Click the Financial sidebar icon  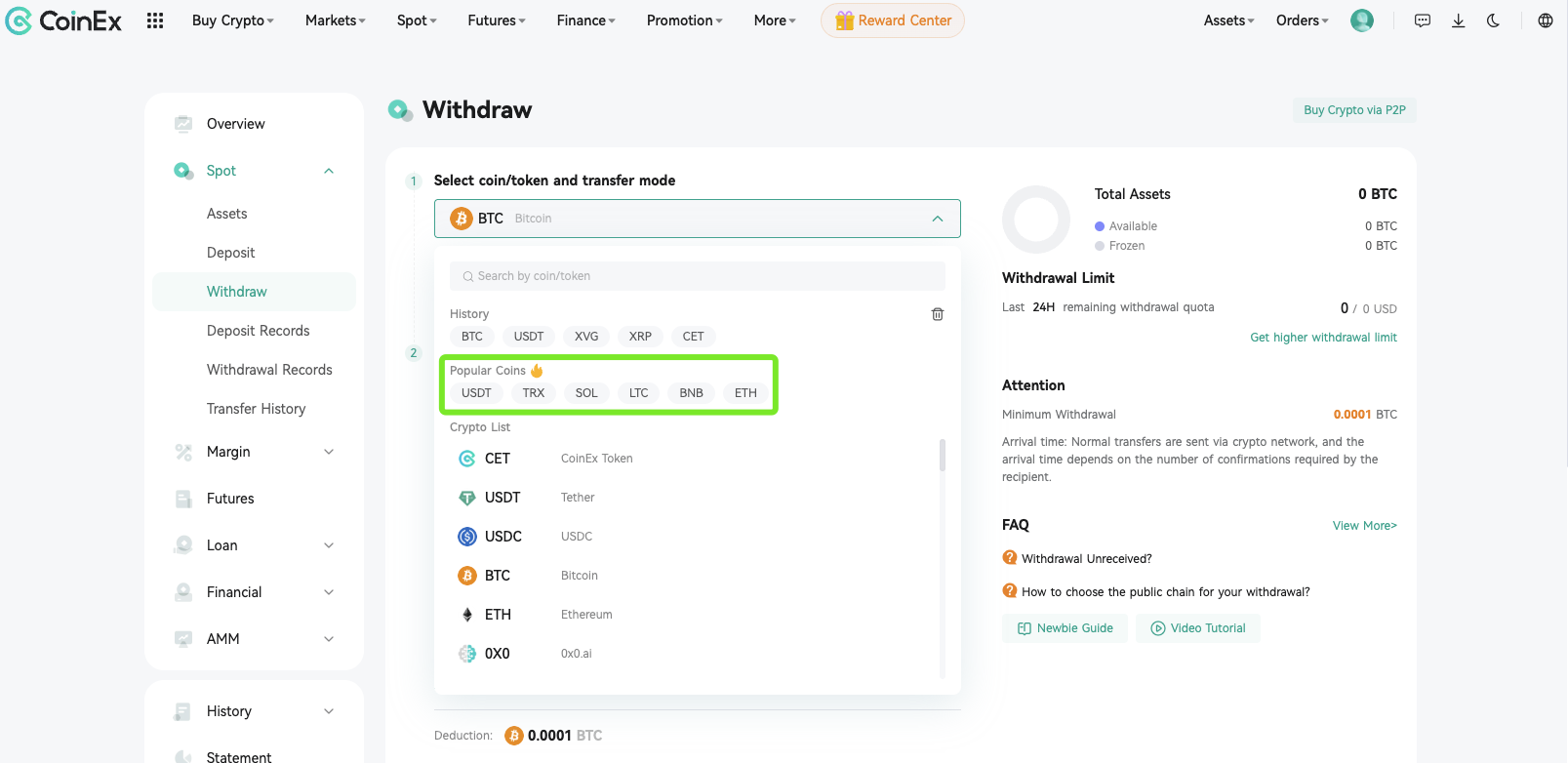point(183,592)
